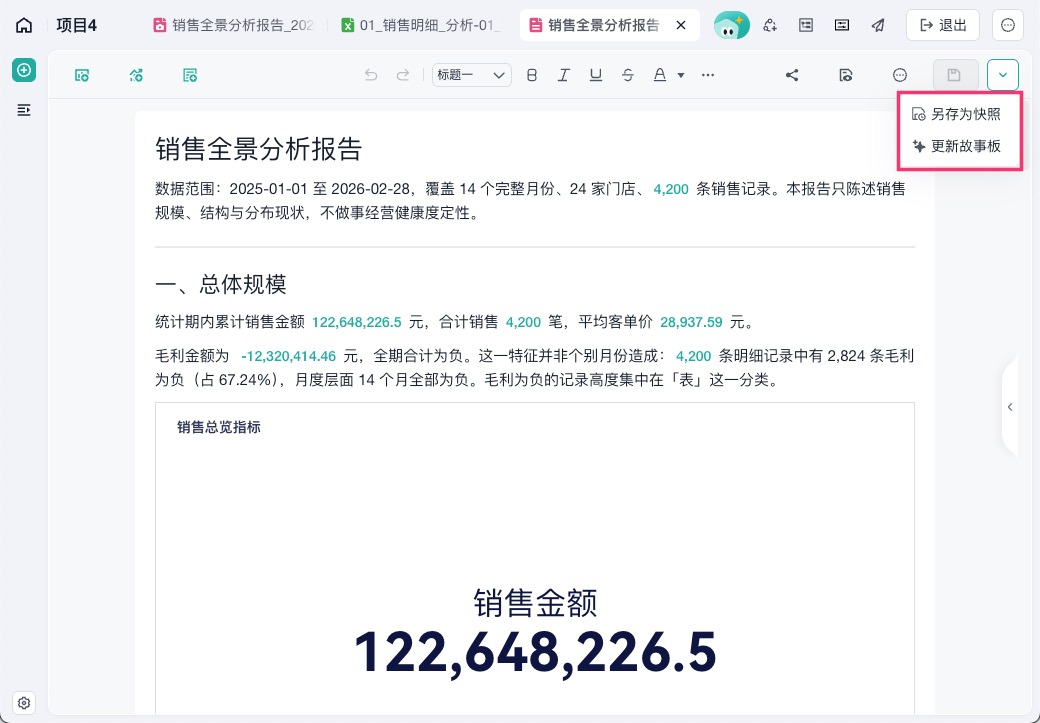Viewport: 1040px width, 723px height.
Task: Redo the last edit
Action: [403, 76]
